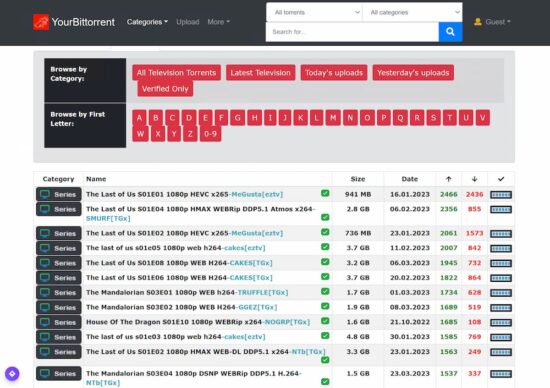Show Yesterday's uploads
550x388 pixels.
(413, 73)
